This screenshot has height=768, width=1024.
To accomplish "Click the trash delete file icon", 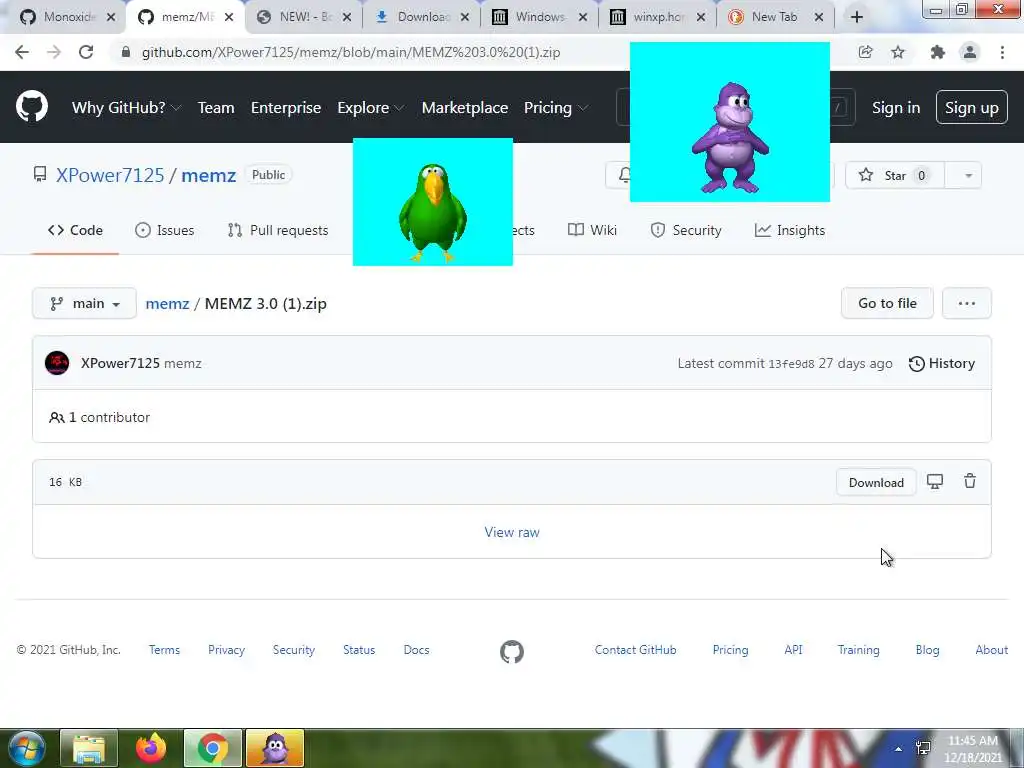I will click(x=970, y=481).
